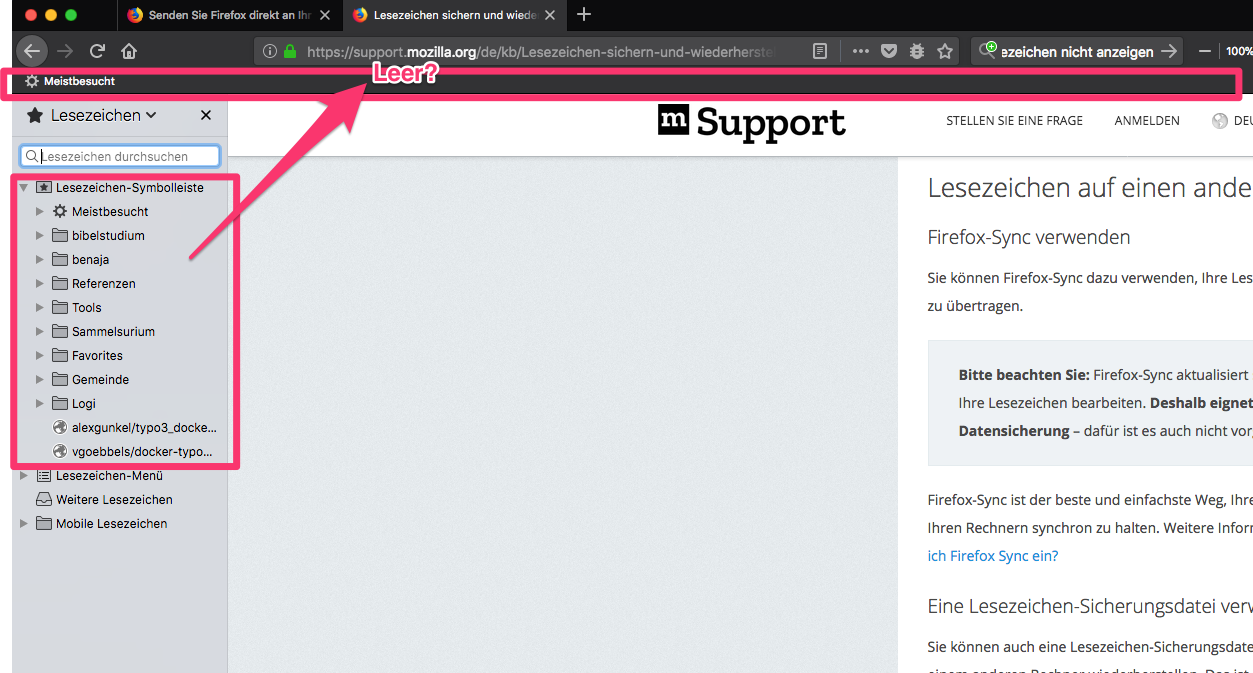The width and height of the screenshot is (1253, 673).
Task: Expand the bibelstudium folder arrow
Action: click(x=40, y=235)
